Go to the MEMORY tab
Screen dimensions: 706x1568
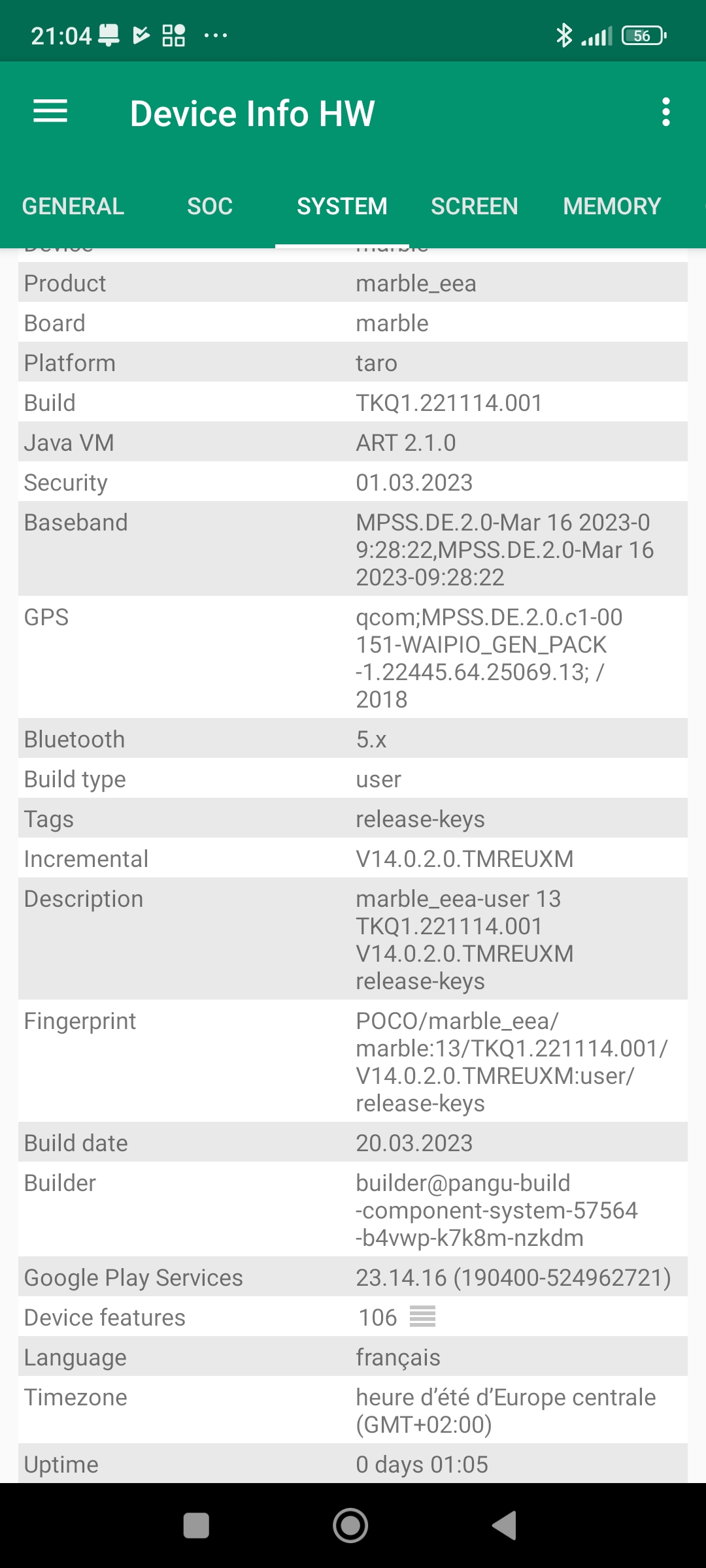[612, 206]
